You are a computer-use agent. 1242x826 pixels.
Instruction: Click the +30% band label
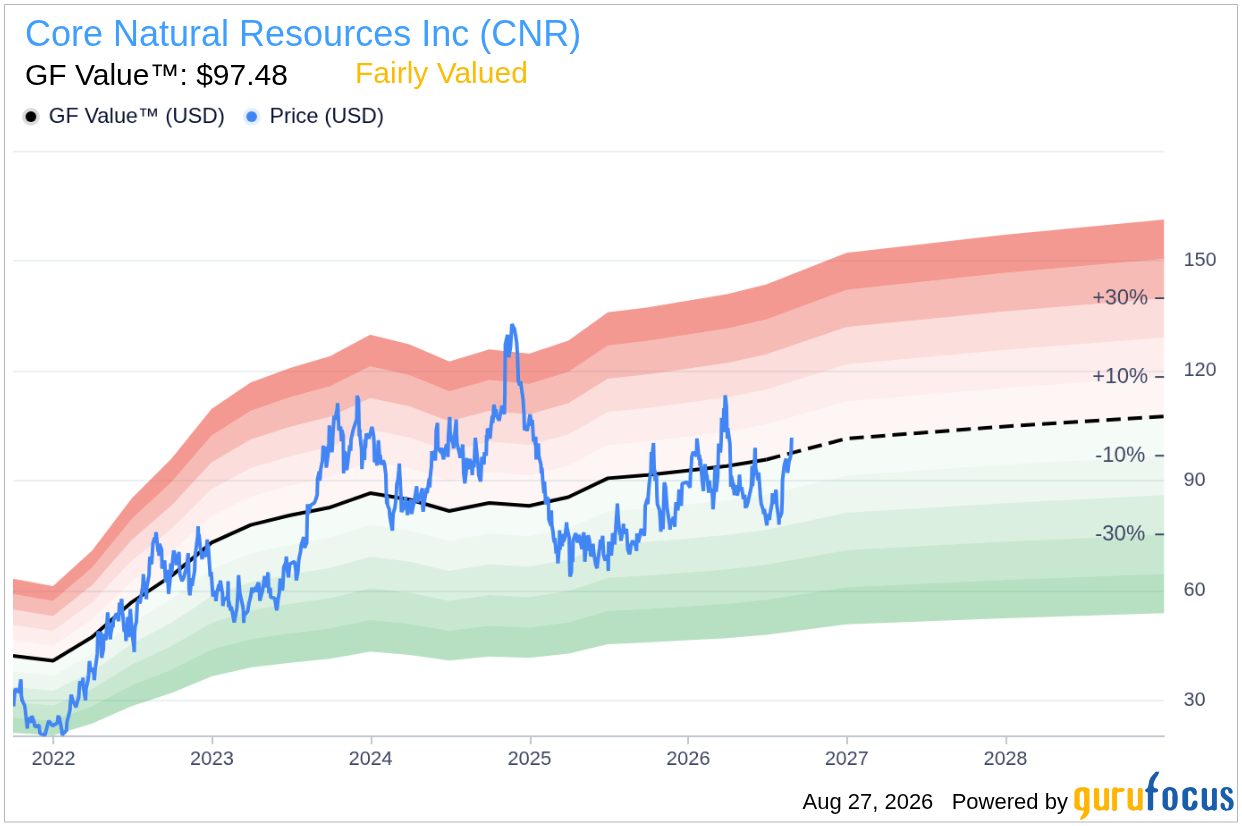coord(1119,298)
